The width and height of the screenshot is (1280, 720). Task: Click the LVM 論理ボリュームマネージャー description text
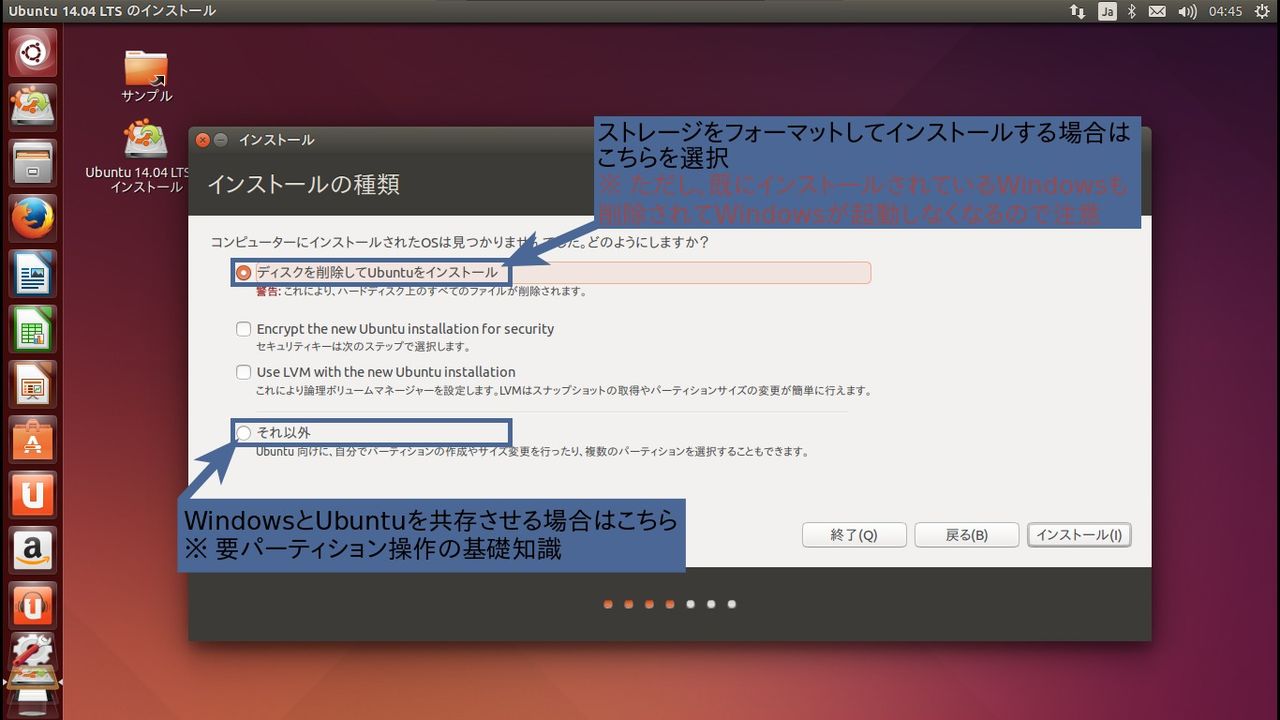click(564, 391)
